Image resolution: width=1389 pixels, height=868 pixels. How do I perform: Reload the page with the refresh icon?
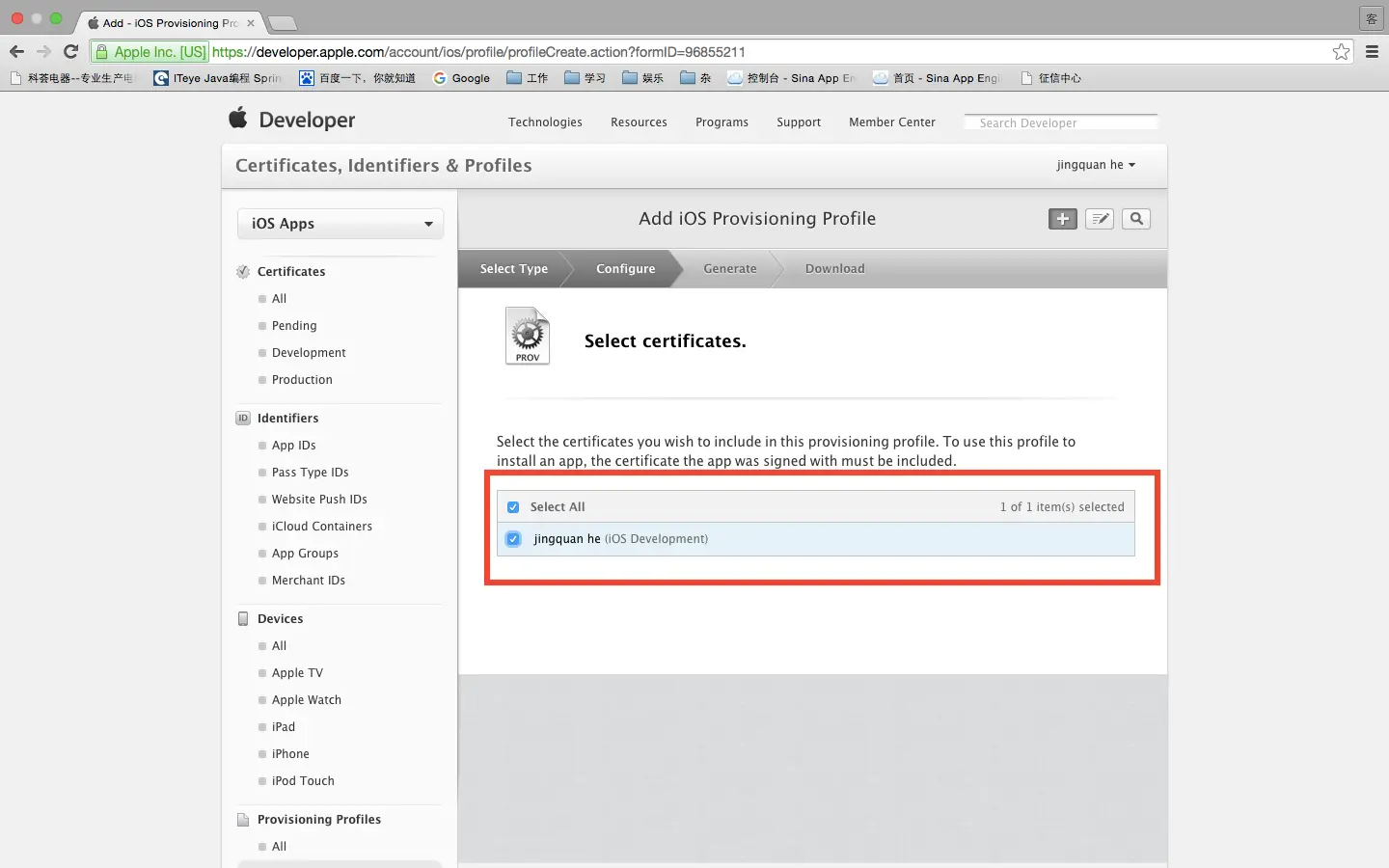pyautogui.click(x=70, y=51)
